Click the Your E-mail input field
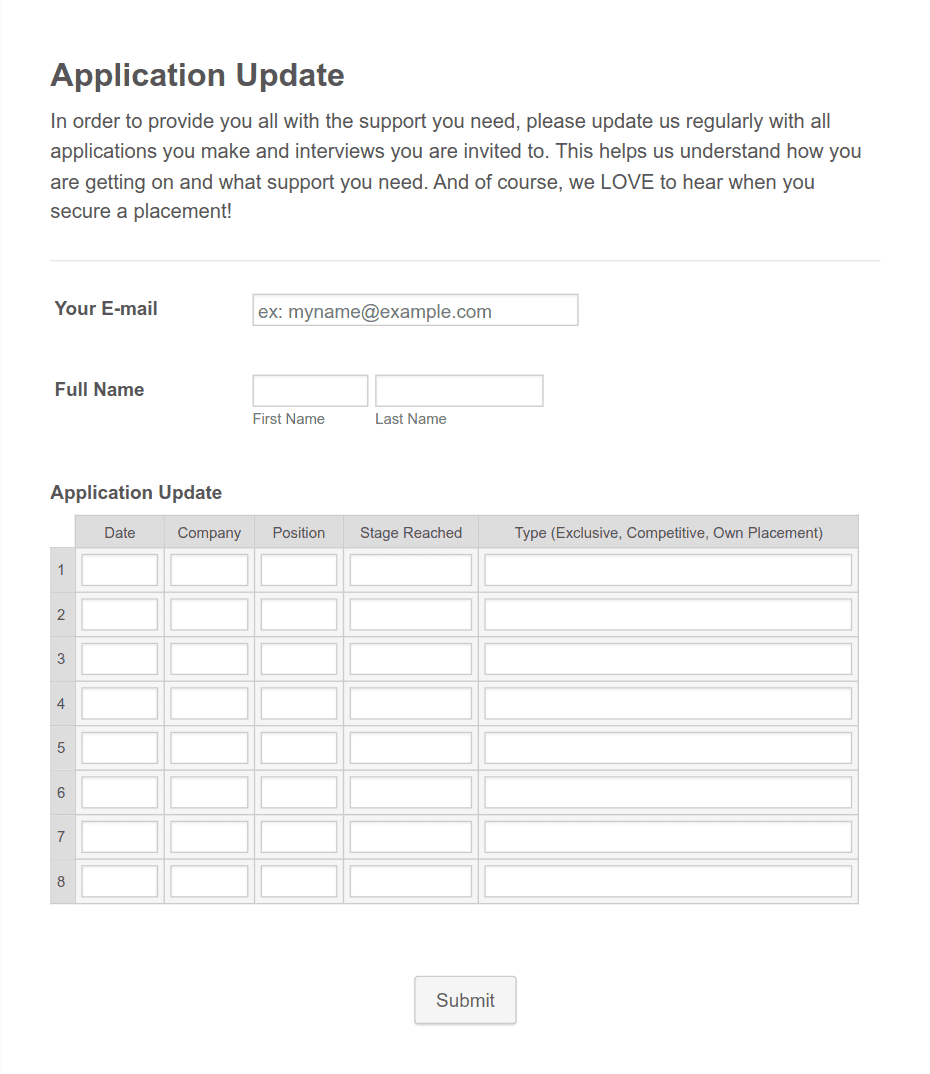This screenshot has width=930, height=1074. coord(415,310)
